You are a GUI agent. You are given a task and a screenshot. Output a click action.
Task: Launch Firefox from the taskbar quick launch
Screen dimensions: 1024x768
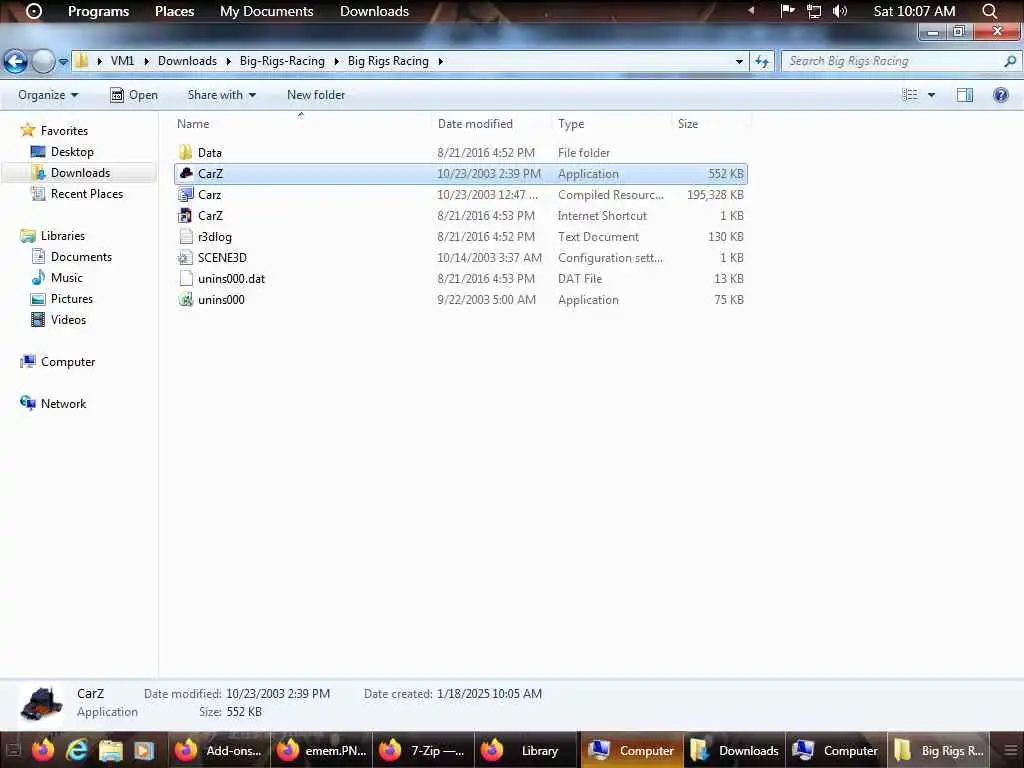pyautogui.click(x=42, y=750)
